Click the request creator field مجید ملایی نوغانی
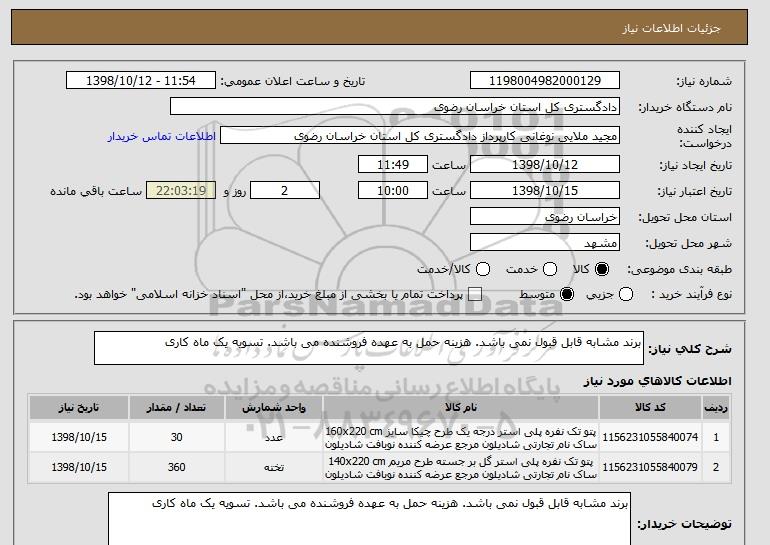770x545 pixels. click(420, 136)
